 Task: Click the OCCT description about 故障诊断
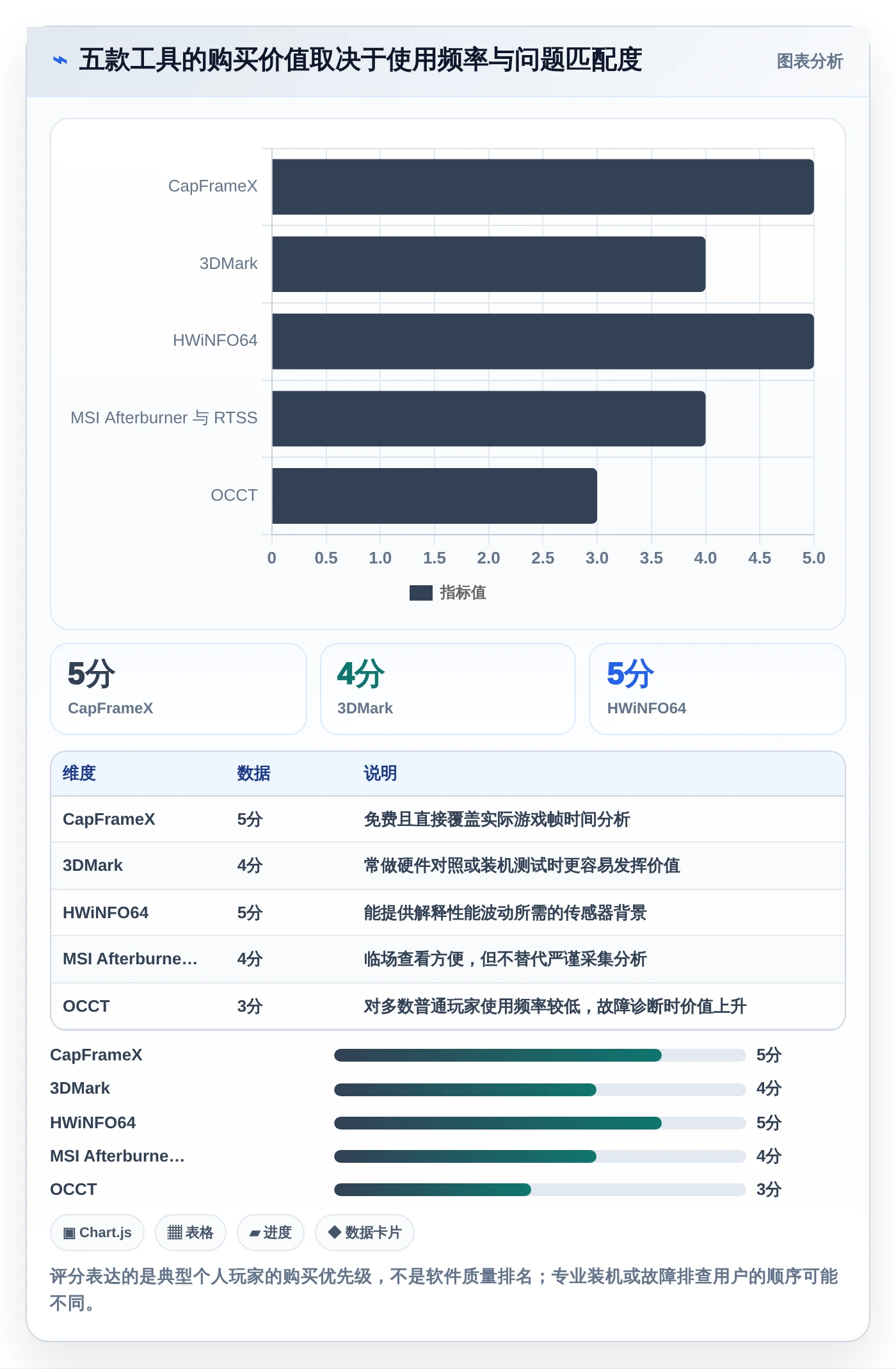pos(555,1007)
